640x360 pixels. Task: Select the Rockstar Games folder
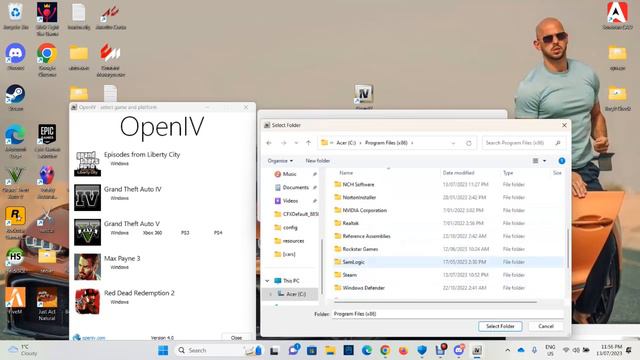(360, 249)
